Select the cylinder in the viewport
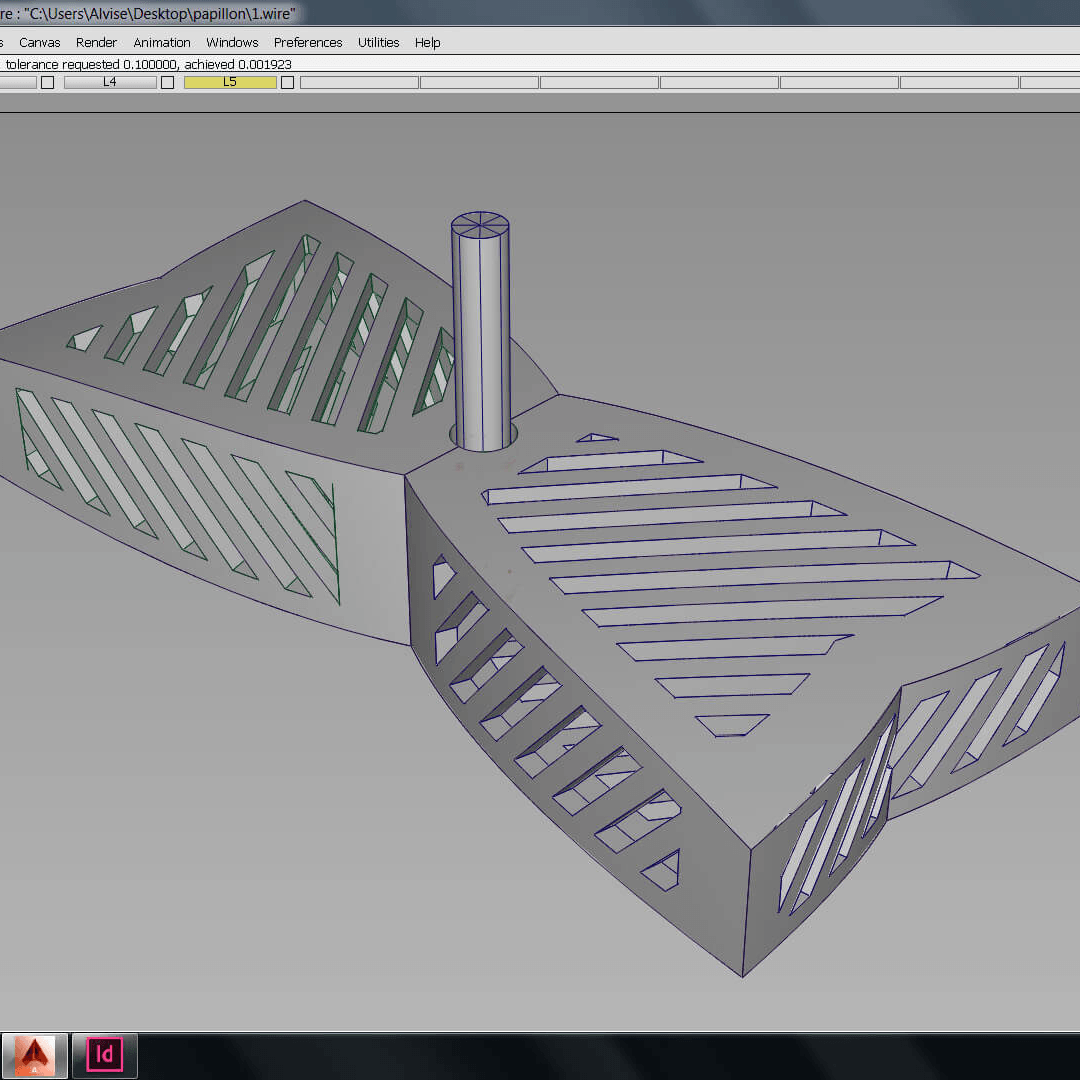This screenshot has width=1080, height=1080. 480,330
